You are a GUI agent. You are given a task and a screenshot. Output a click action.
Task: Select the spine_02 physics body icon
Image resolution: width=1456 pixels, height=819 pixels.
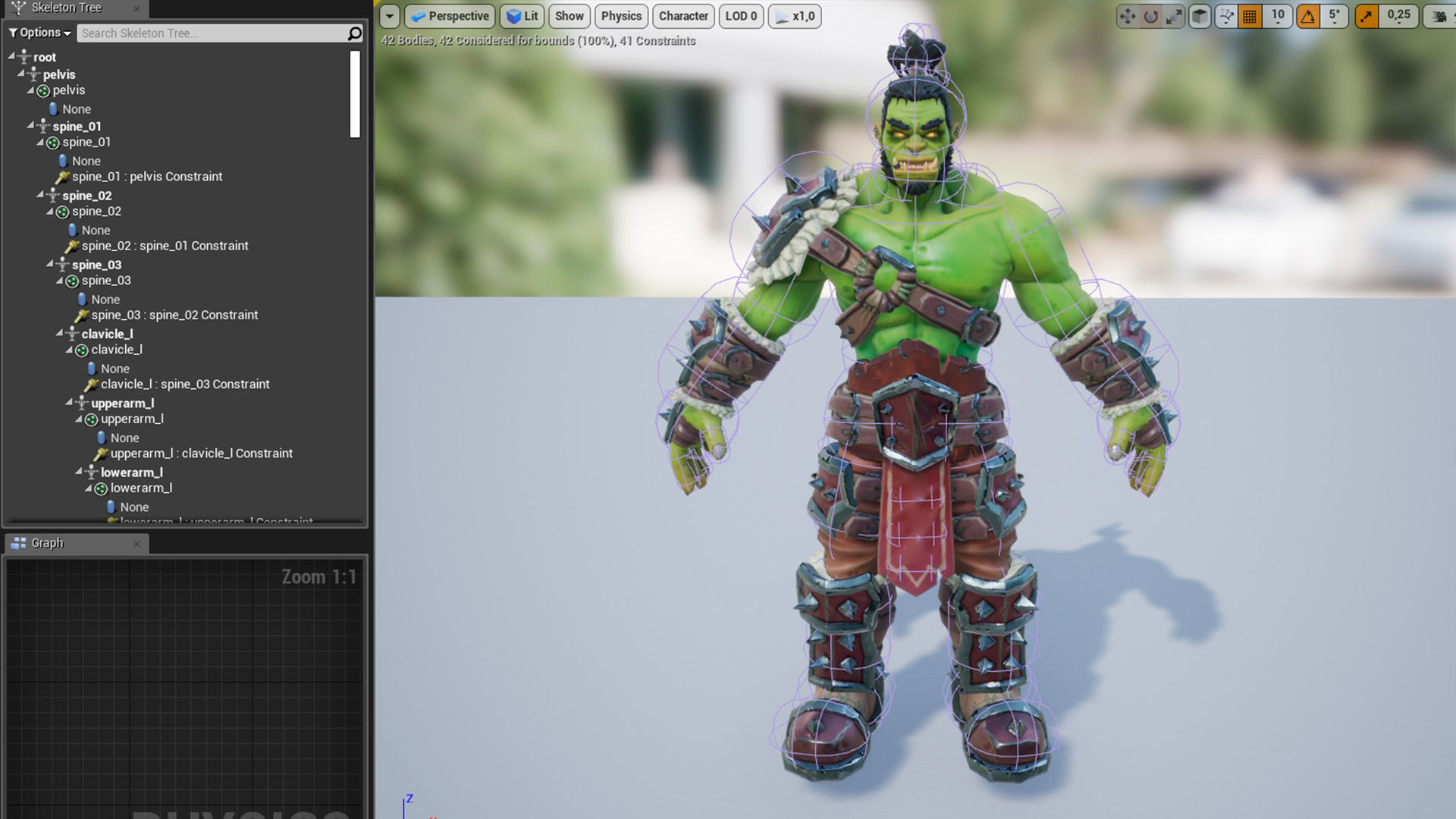click(63, 212)
